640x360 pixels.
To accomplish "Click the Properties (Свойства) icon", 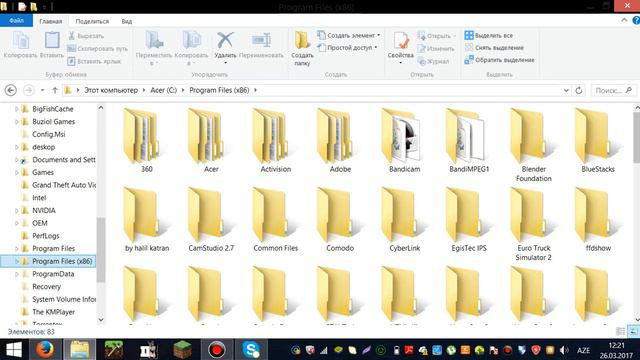I will pyautogui.click(x=401, y=41).
